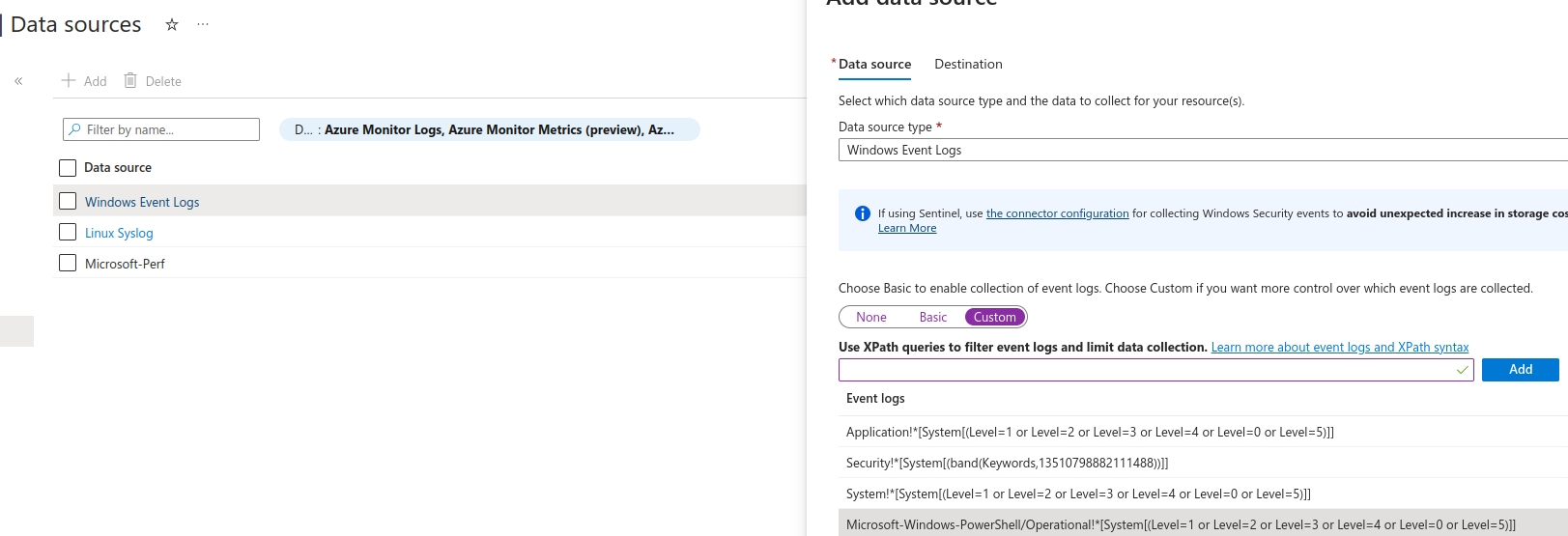Switch to the Destination tab

coord(968,64)
